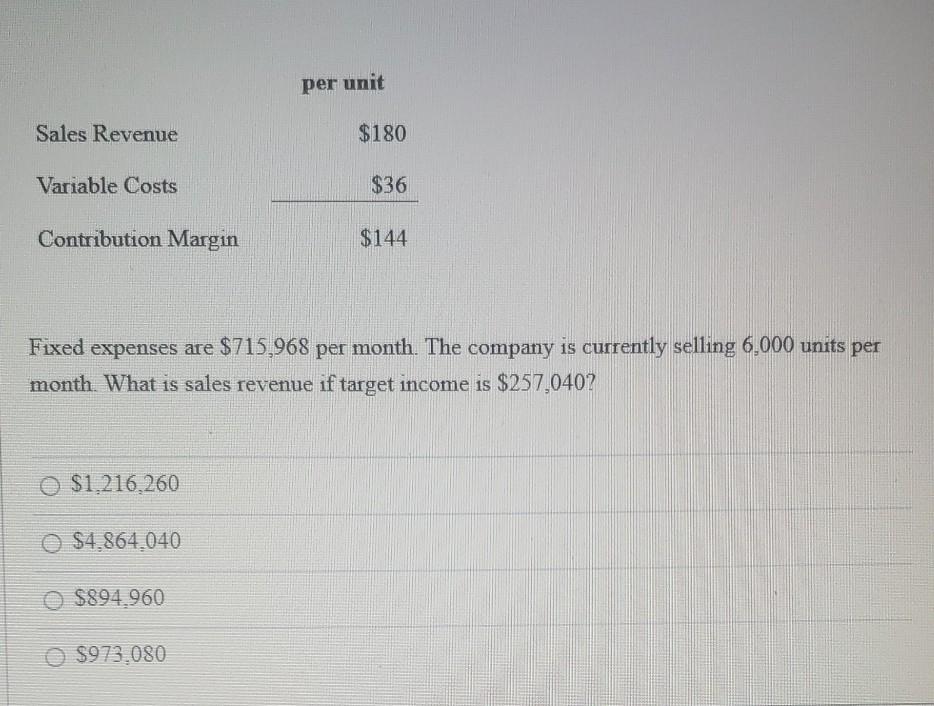
Task: Click the Variable Costs row label
Action: (107, 186)
